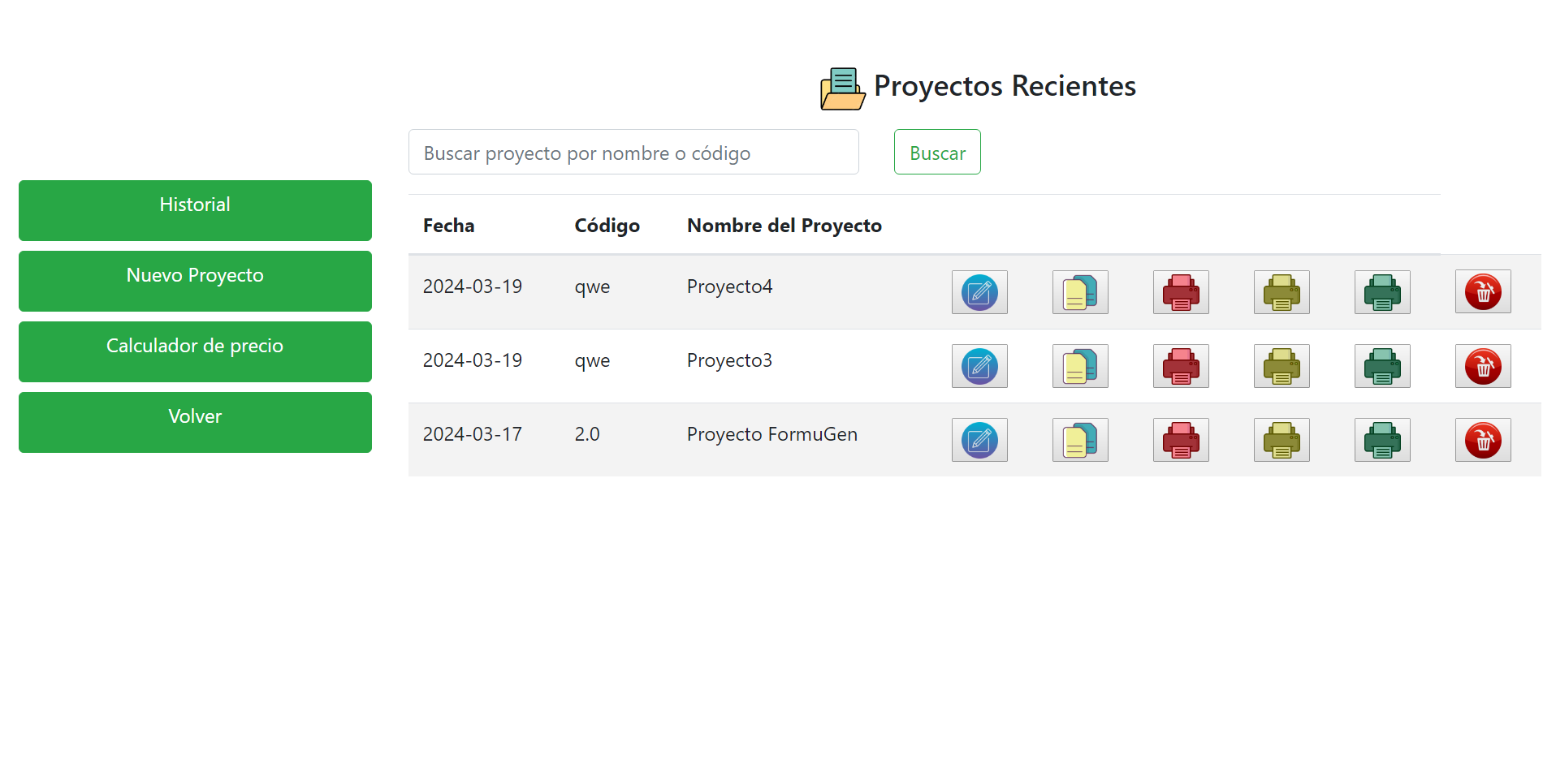Image resolution: width=1556 pixels, height=784 pixels.
Task: Duplicate Proyecto3 with the copy documents icon
Action: (x=1080, y=366)
